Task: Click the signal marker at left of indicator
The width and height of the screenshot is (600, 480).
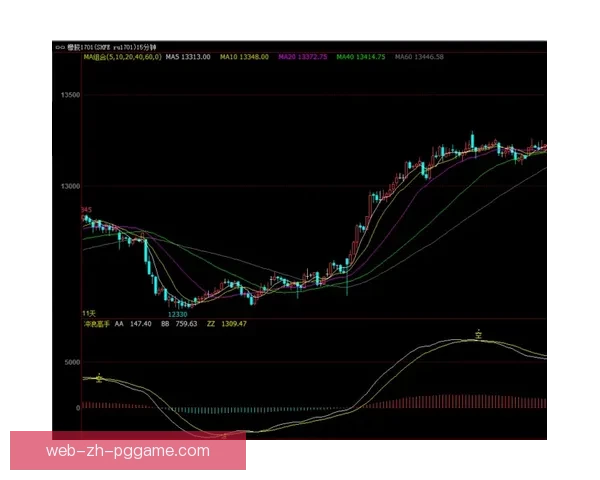Action: (98, 377)
